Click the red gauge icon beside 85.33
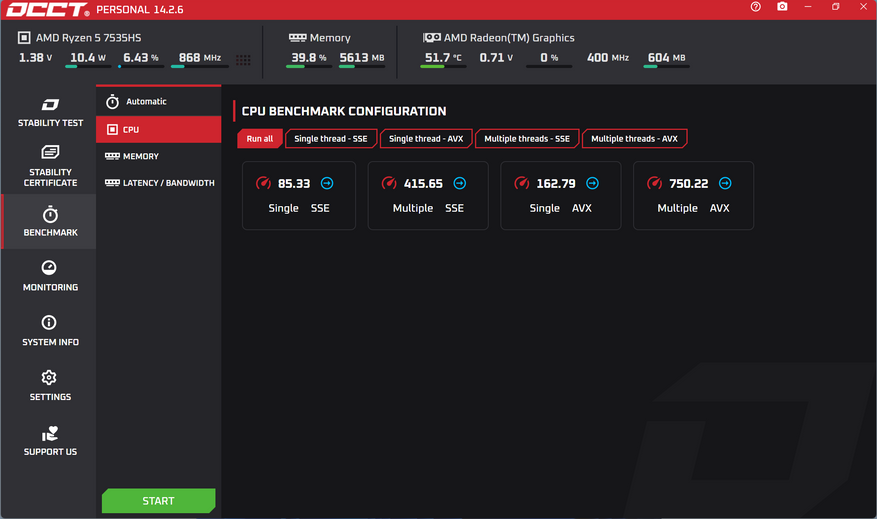 (263, 183)
